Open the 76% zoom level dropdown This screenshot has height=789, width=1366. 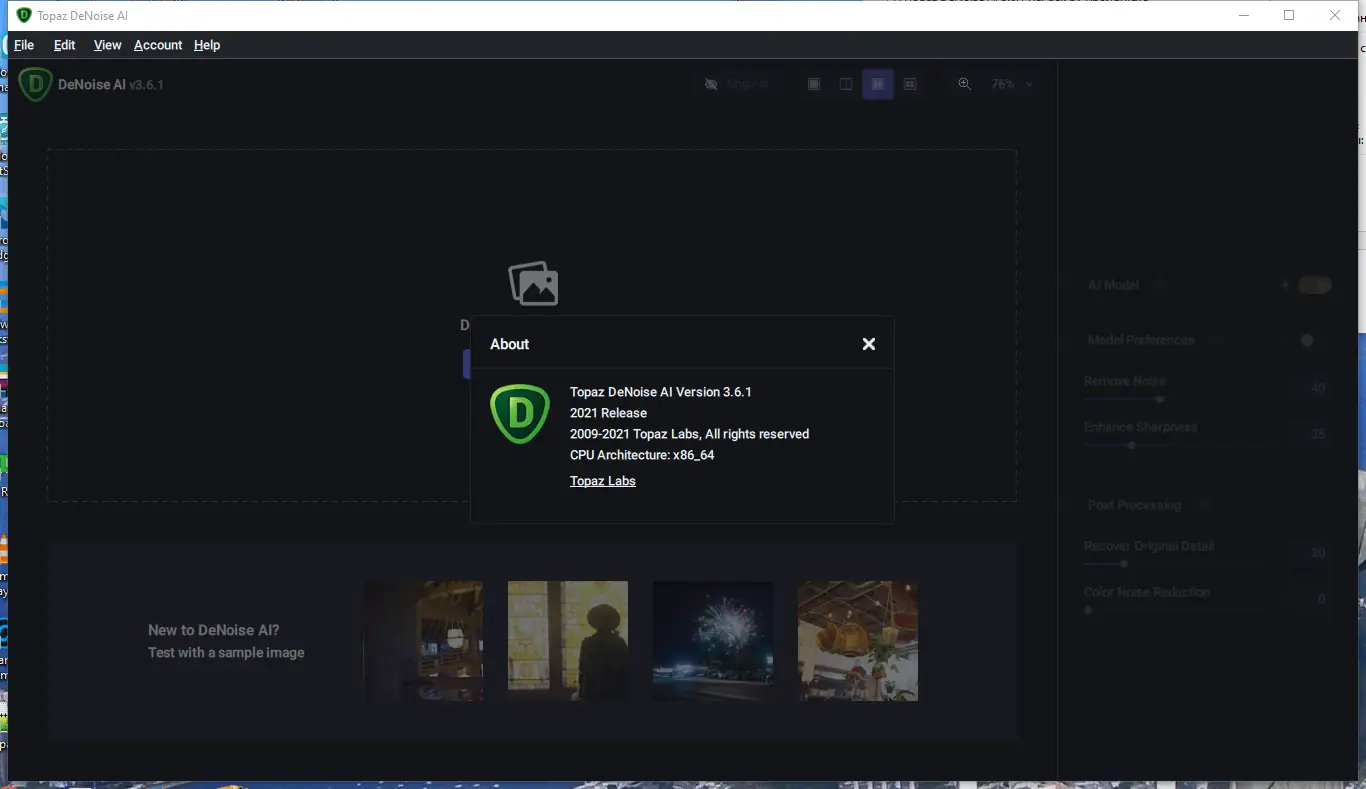tap(1012, 84)
